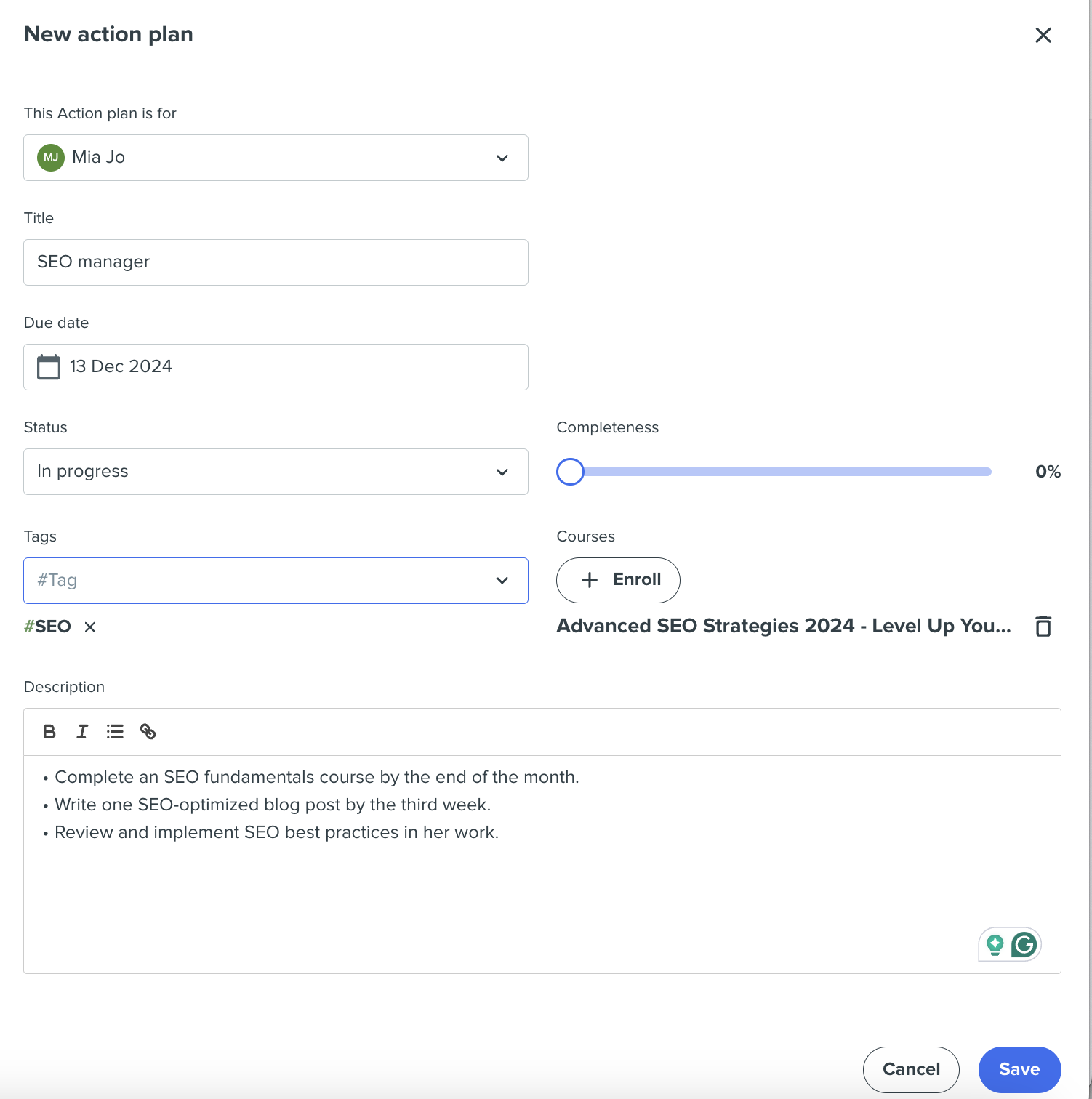Viewport: 1092px width, 1099px height.
Task: Click the Title field containing SEO manager
Action: click(276, 262)
